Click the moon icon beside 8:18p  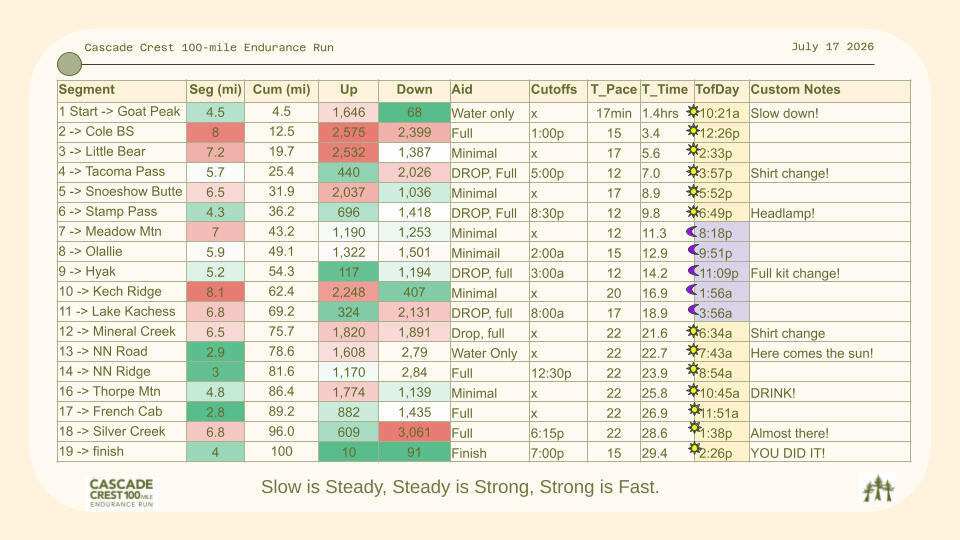692,231
